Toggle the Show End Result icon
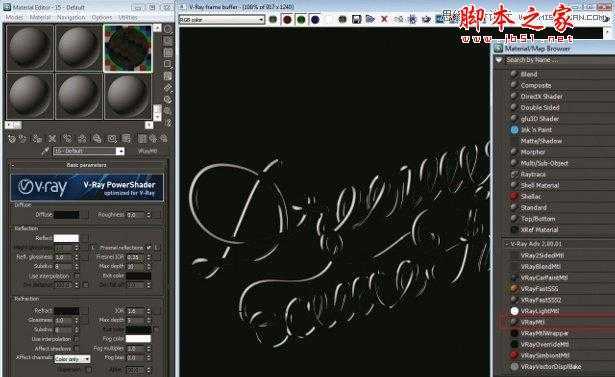This screenshot has height=377, width=615. pyautogui.click(x=142, y=138)
